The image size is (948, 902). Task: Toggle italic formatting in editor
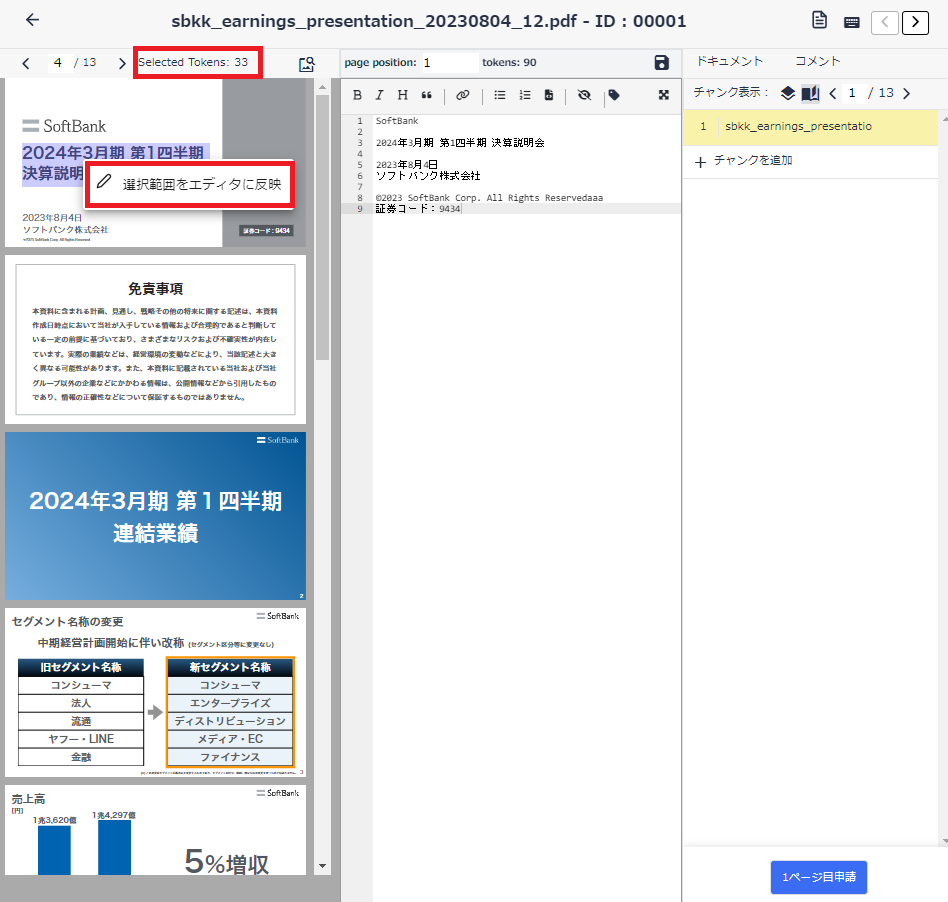pos(379,95)
